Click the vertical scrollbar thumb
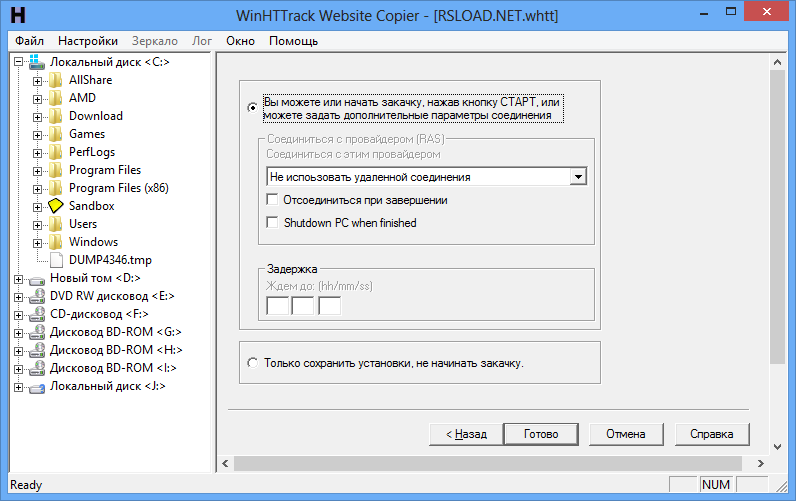The image size is (796, 501). [777, 217]
